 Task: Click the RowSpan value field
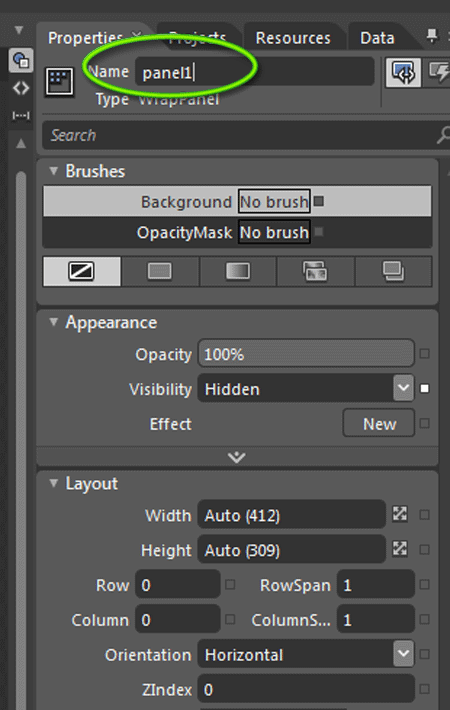click(x=376, y=585)
